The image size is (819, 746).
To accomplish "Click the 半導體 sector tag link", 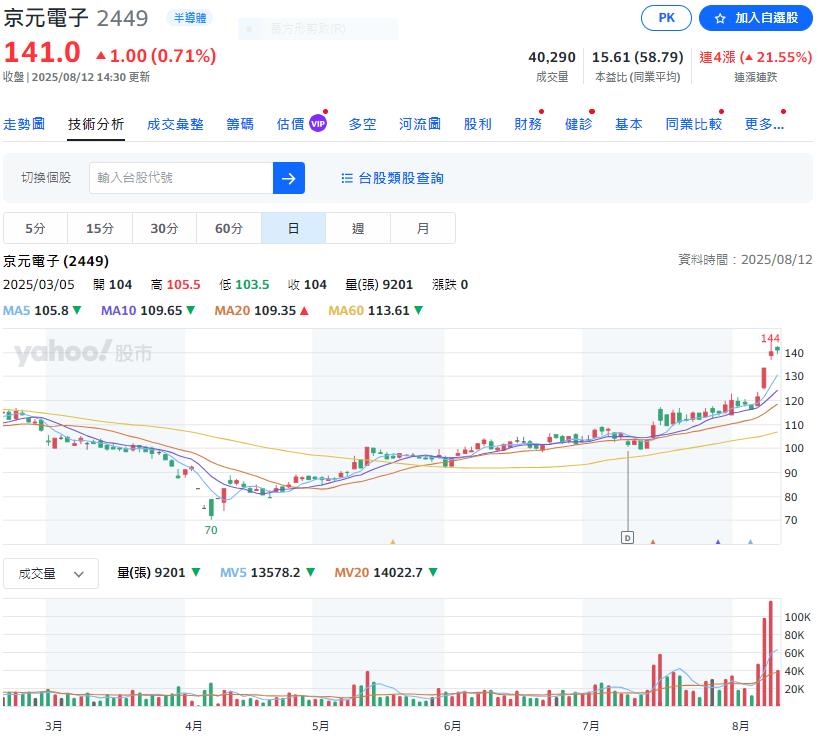I will click(189, 18).
